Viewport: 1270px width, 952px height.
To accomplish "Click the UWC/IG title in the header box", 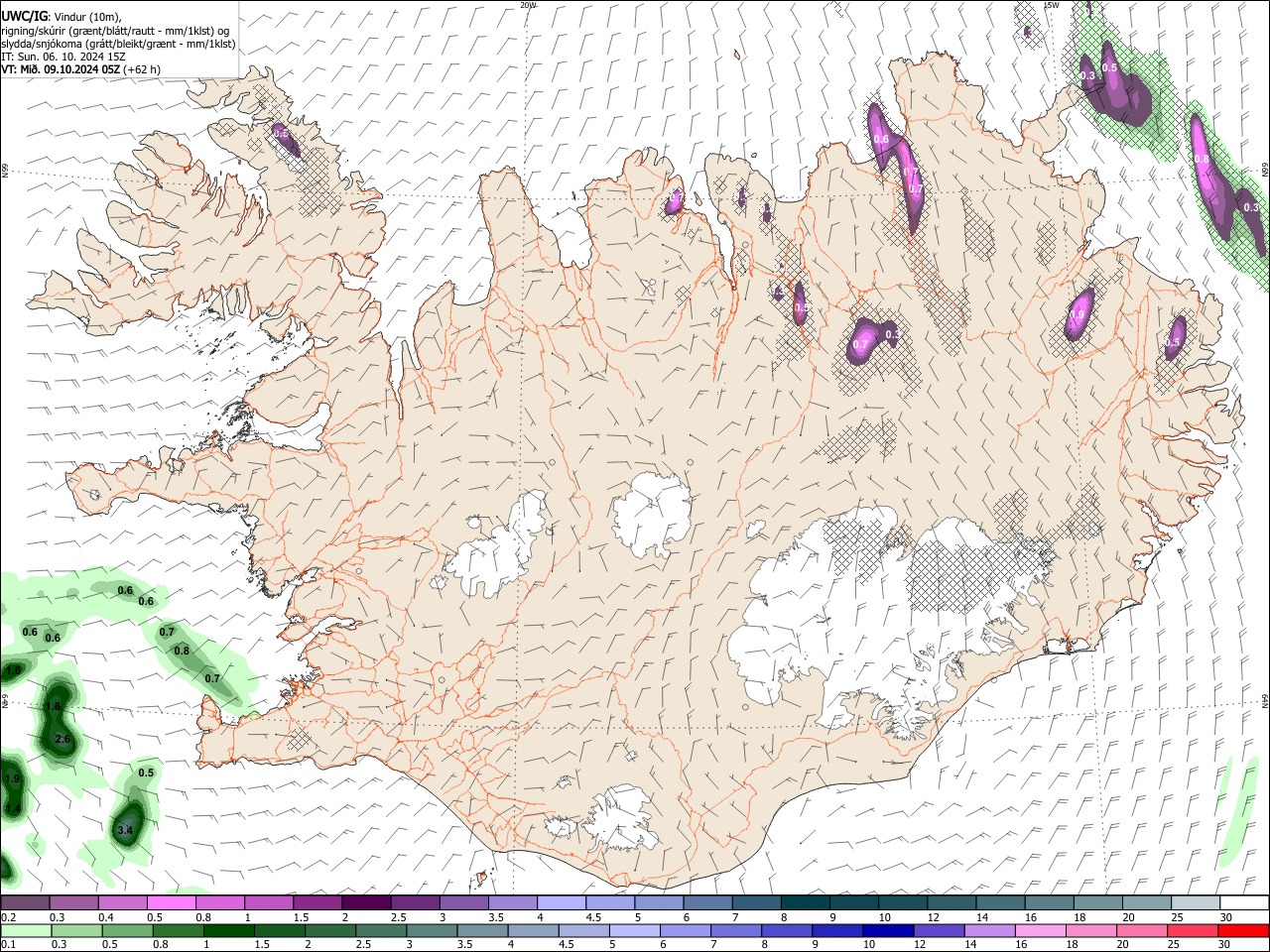I will tap(24, 17).
